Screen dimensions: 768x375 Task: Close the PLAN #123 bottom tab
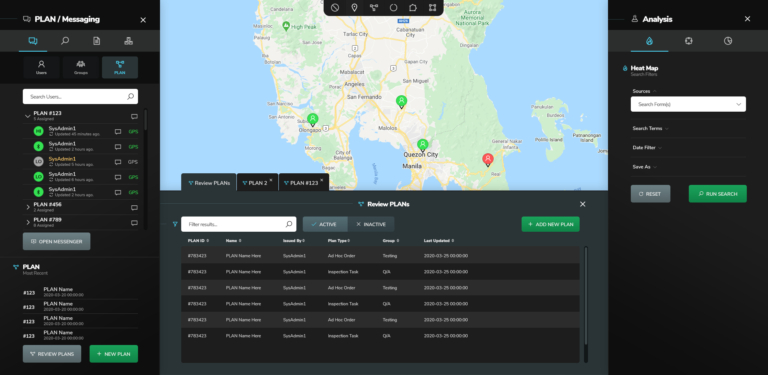tap(322, 180)
